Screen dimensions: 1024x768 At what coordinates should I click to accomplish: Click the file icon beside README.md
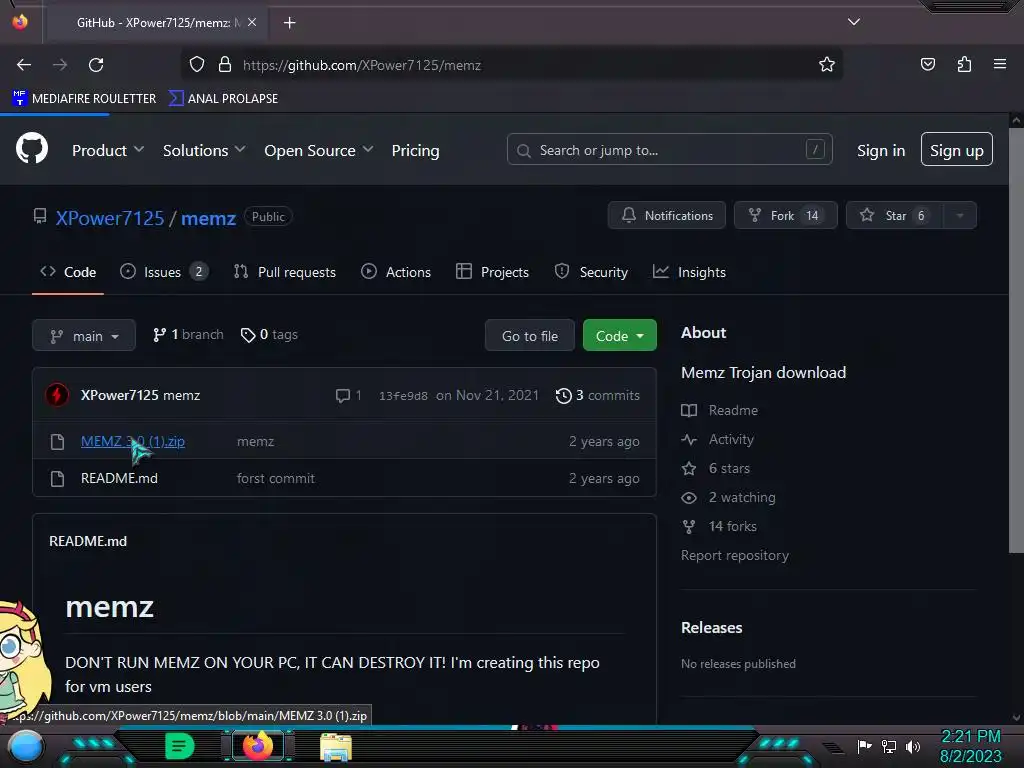(57, 479)
